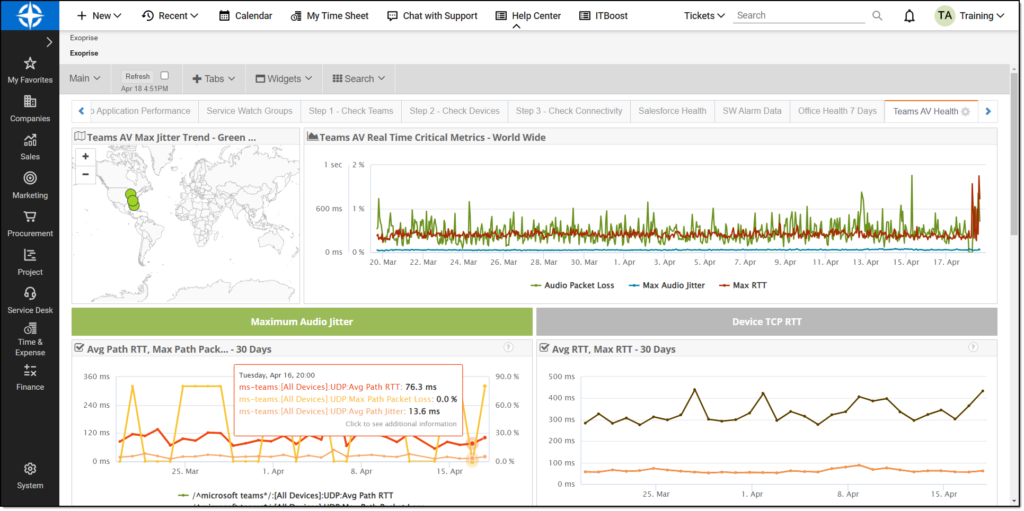
Task: Click green location marker on world map
Action: point(133,200)
